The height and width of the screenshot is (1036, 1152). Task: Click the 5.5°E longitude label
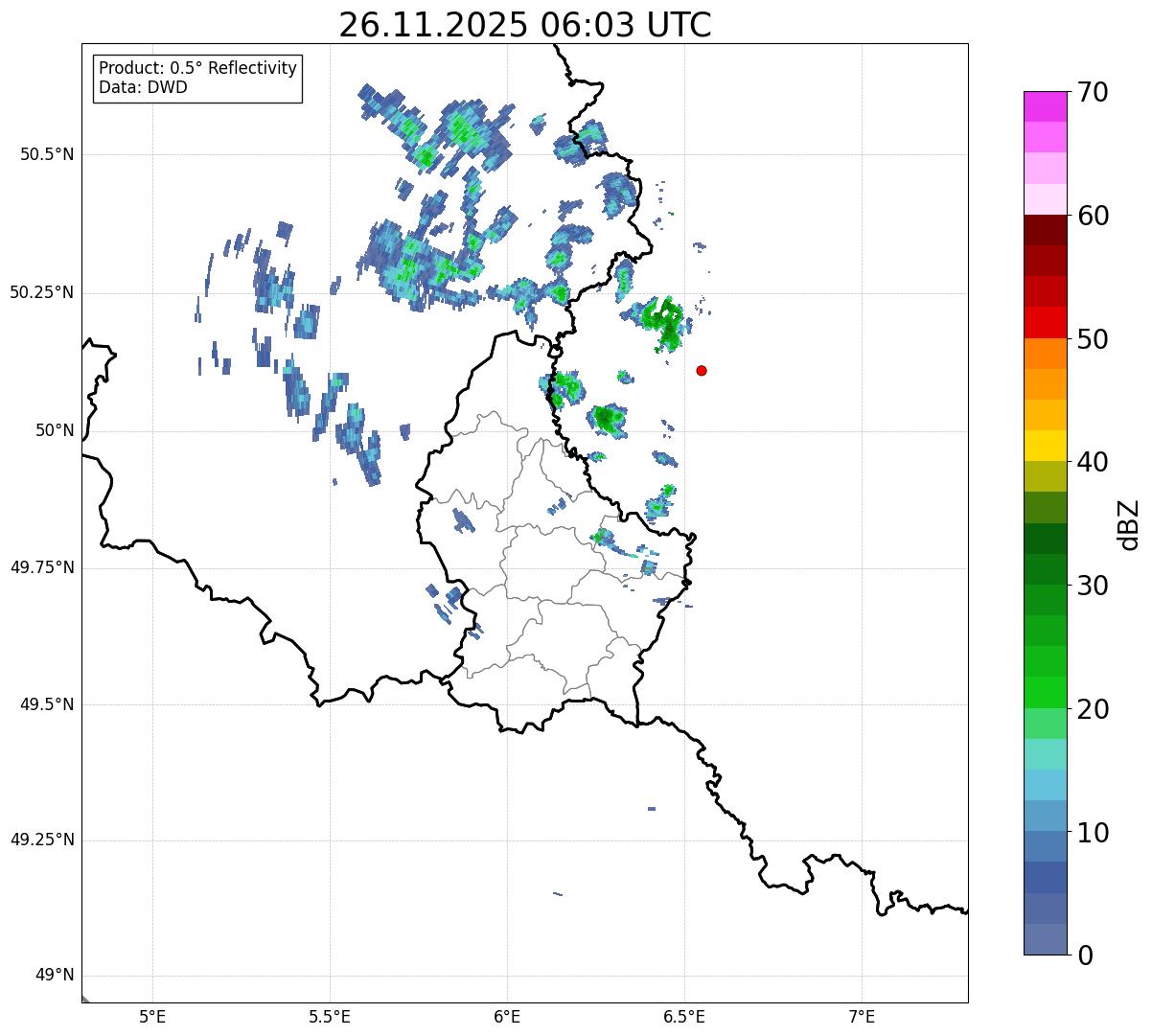tap(330, 1017)
